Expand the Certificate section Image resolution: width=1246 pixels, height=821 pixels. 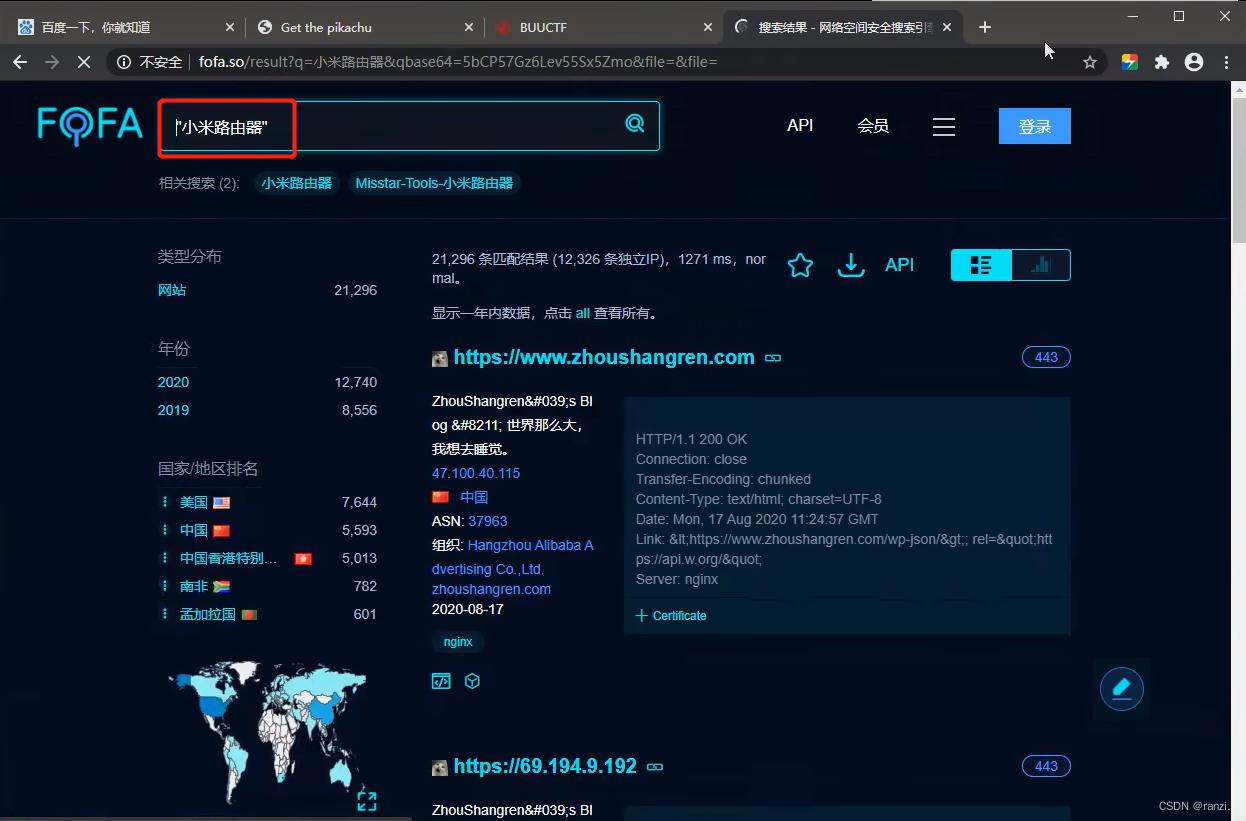671,616
